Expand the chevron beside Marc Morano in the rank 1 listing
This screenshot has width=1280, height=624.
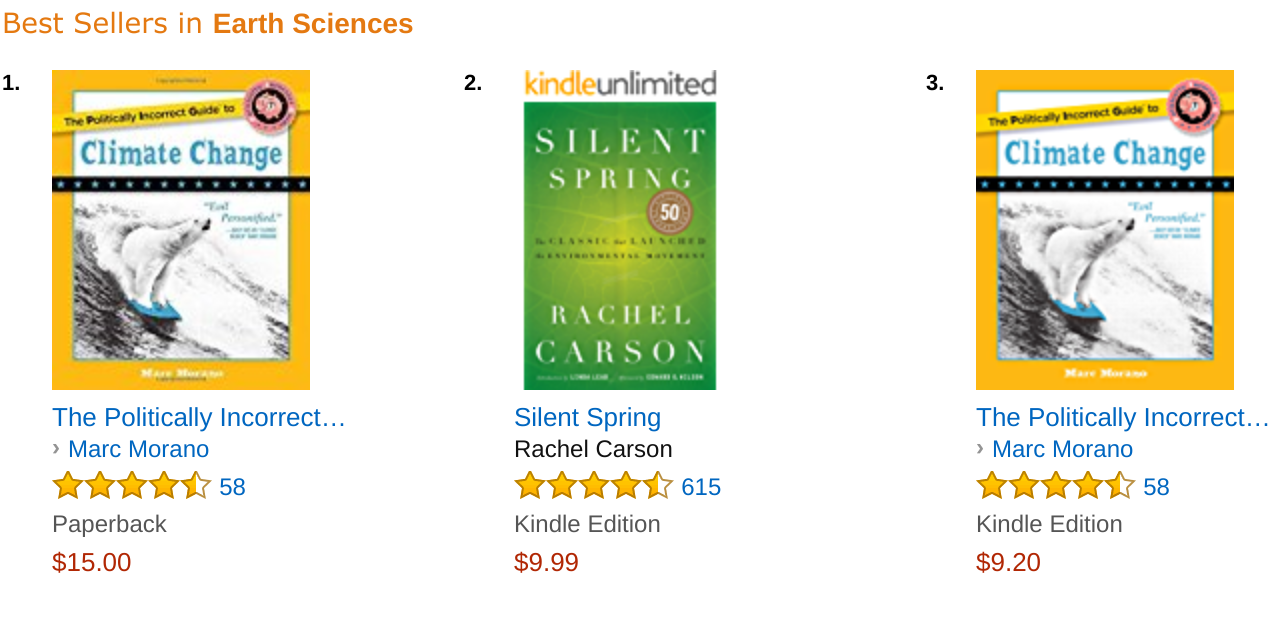click(x=56, y=449)
